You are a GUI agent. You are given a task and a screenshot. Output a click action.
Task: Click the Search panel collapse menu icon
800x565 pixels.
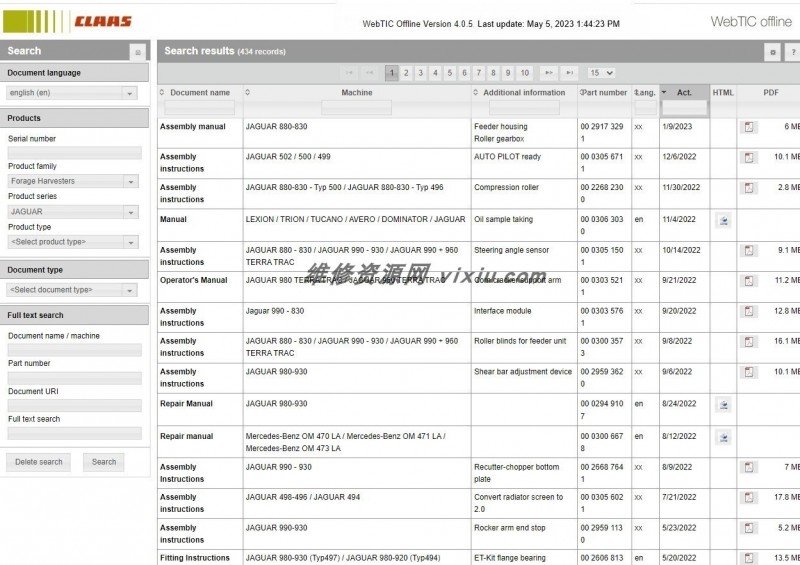(x=137, y=52)
